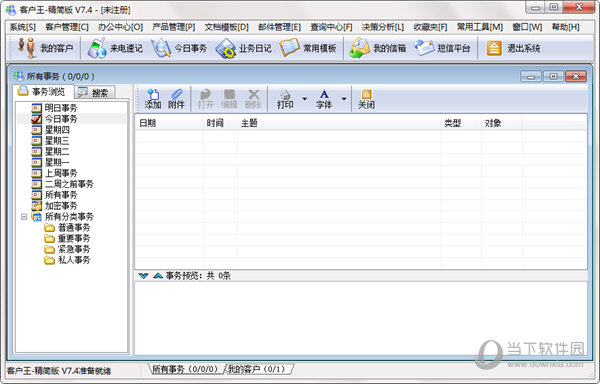Open 文档模板[D] menu
This screenshot has height=384, width=600.
point(227,27)
